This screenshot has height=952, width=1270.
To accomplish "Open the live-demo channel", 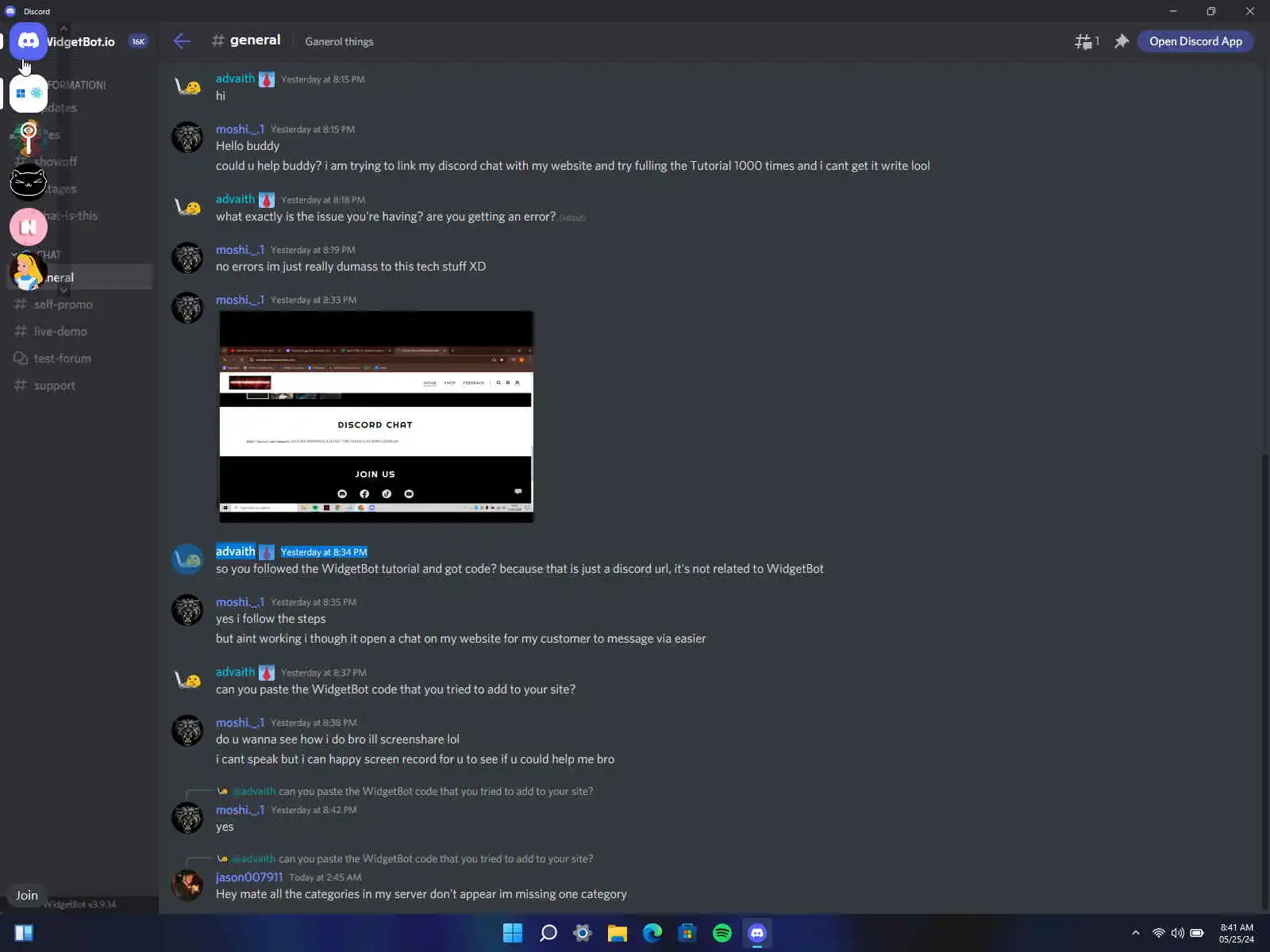I will pos(60,332).
